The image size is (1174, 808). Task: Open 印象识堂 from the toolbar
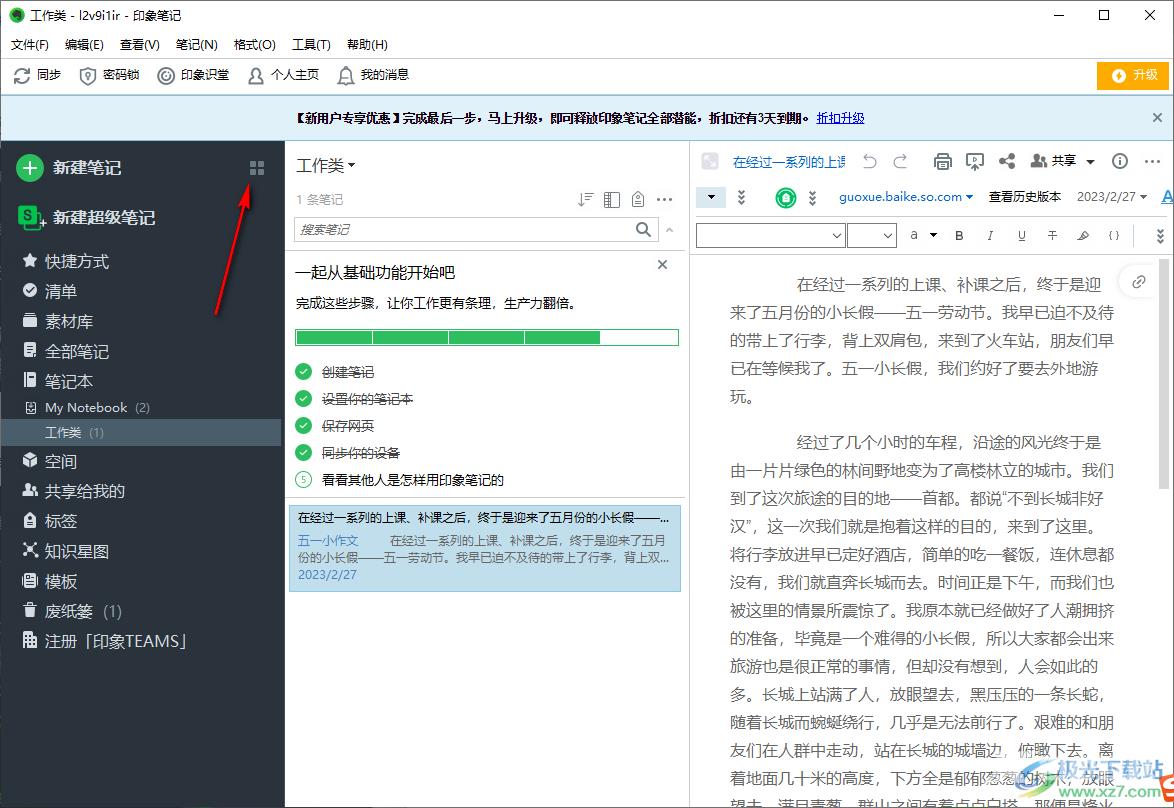193,75
